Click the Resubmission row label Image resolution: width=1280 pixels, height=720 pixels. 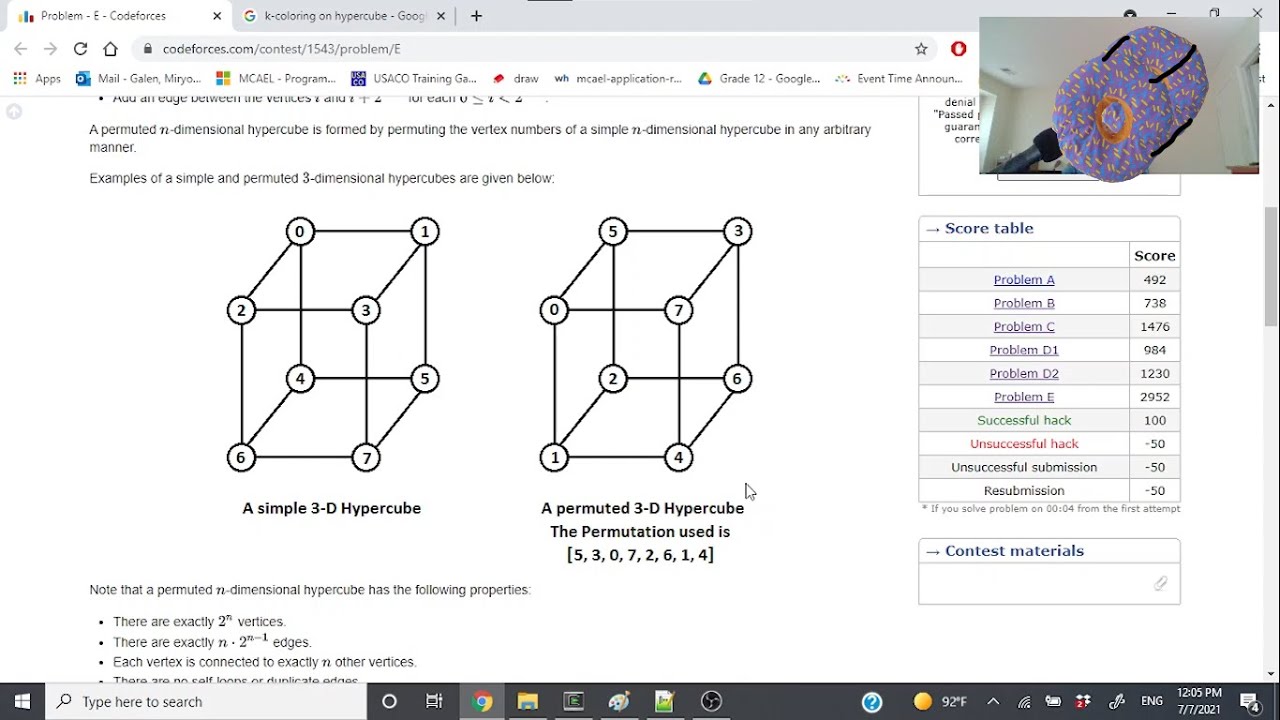1024,491
